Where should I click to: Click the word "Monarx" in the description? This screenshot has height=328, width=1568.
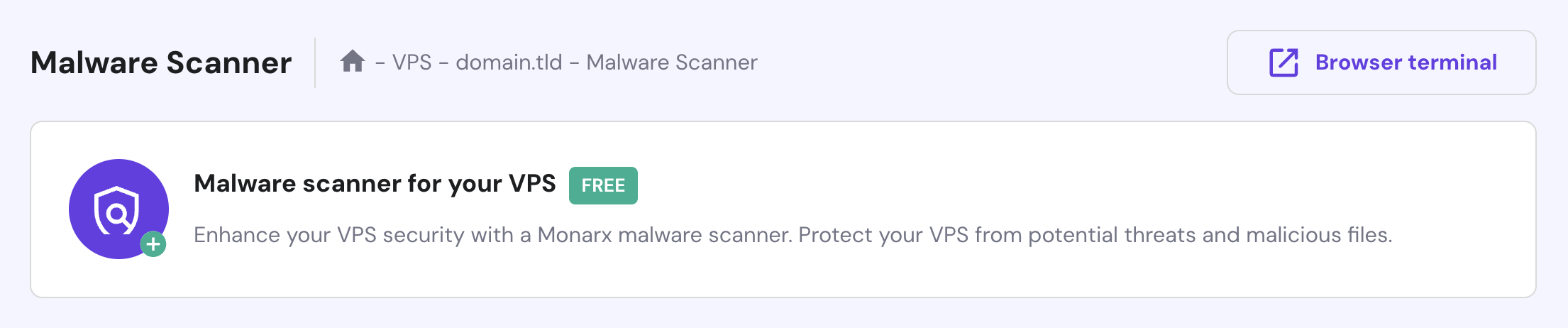[x=575, y=235]
